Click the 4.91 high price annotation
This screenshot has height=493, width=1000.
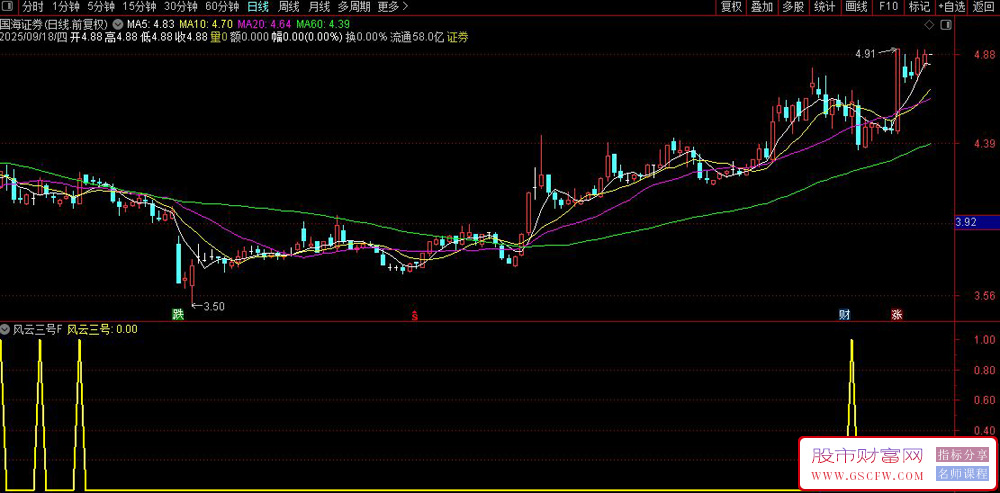click(865, 54)
